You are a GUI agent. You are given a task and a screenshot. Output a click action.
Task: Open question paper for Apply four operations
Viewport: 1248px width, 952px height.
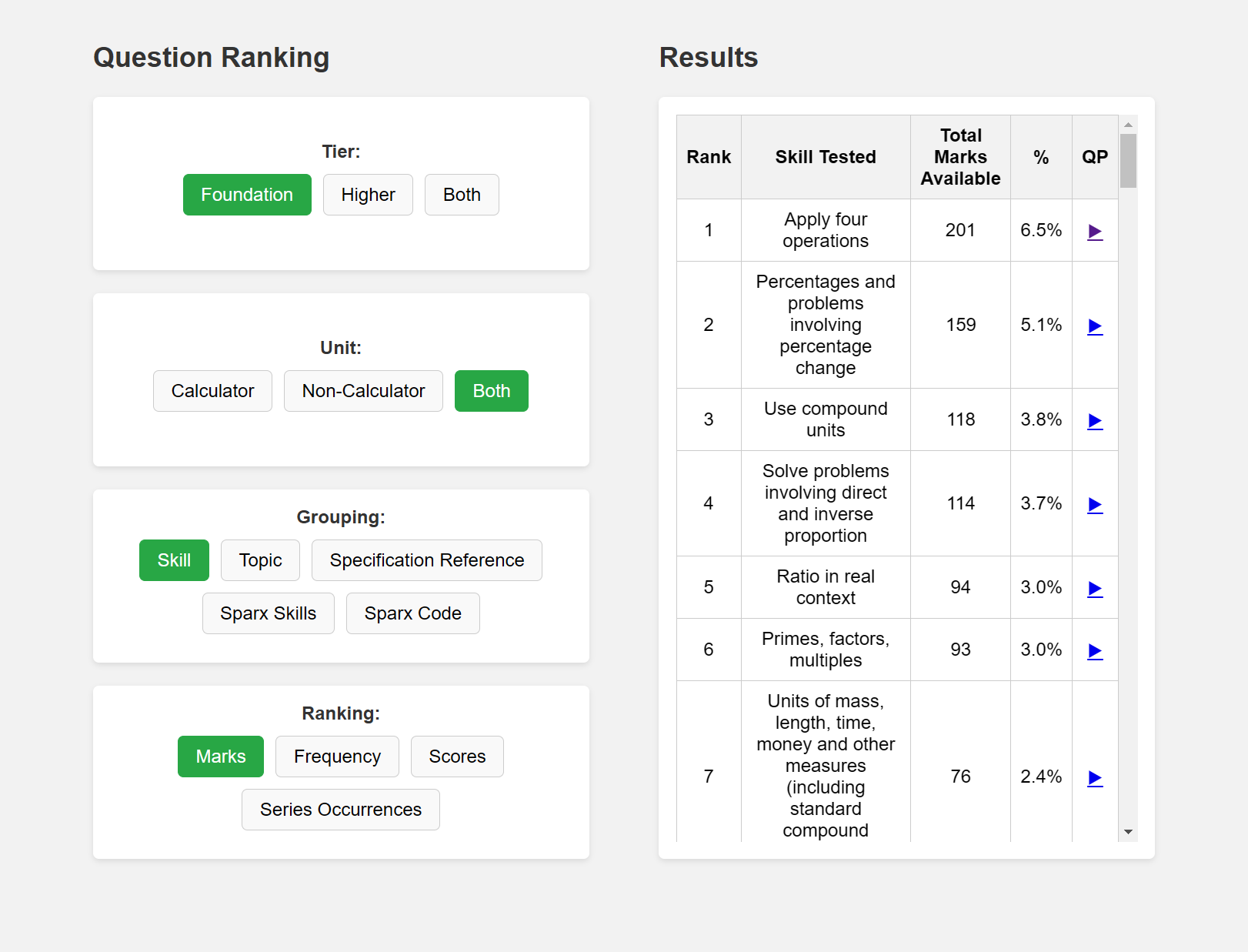tap(1094, 230)
